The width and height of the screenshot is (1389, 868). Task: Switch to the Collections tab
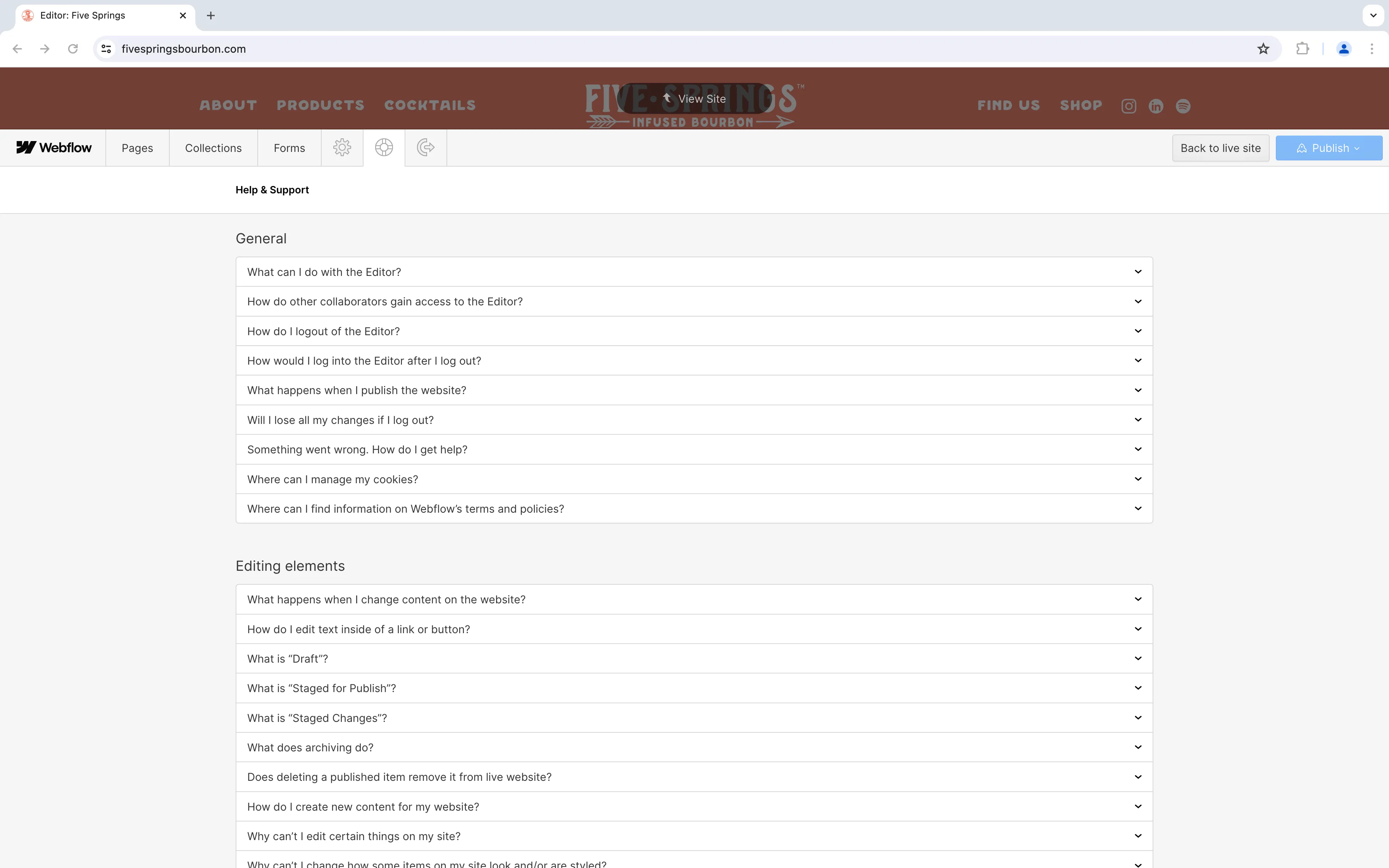(213, 148)
